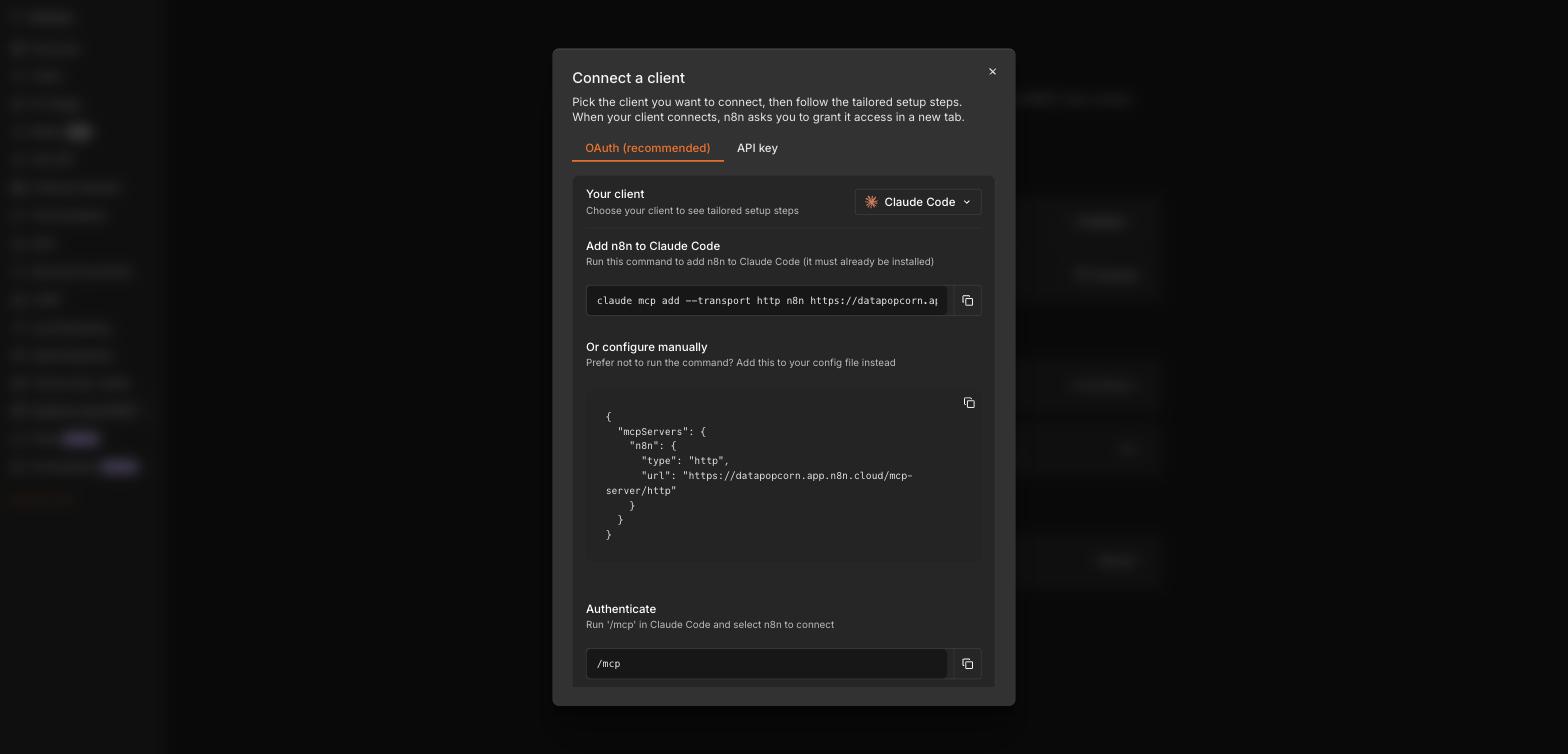The image size is (1568, 754).
Task: Click the 'Connect a client' title
Action: pos(628,78)
